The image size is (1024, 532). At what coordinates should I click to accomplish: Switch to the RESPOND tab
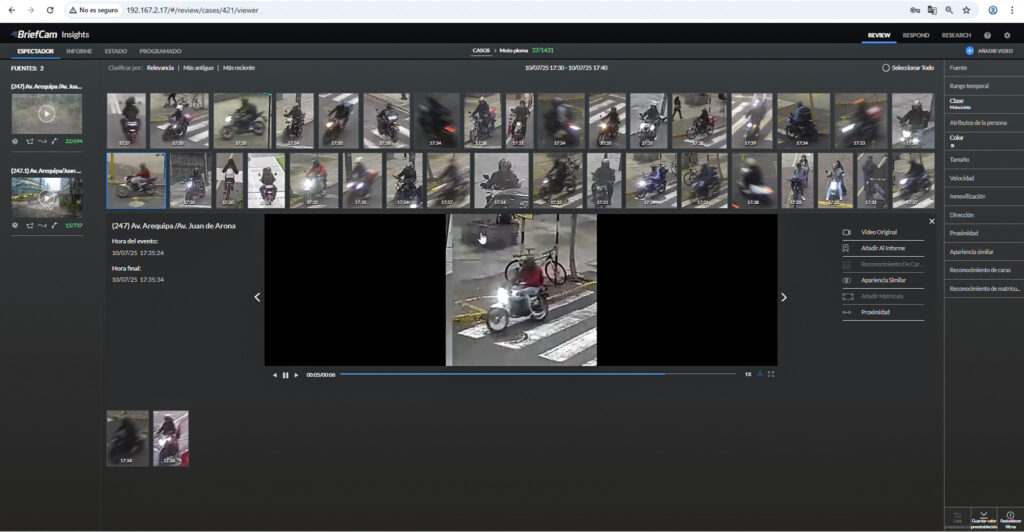[x=915, y=35]
